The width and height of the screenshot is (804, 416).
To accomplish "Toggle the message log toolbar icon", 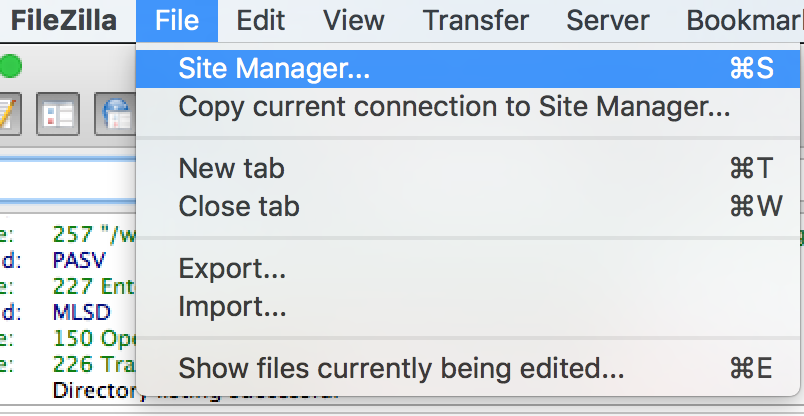I will 9,114.
